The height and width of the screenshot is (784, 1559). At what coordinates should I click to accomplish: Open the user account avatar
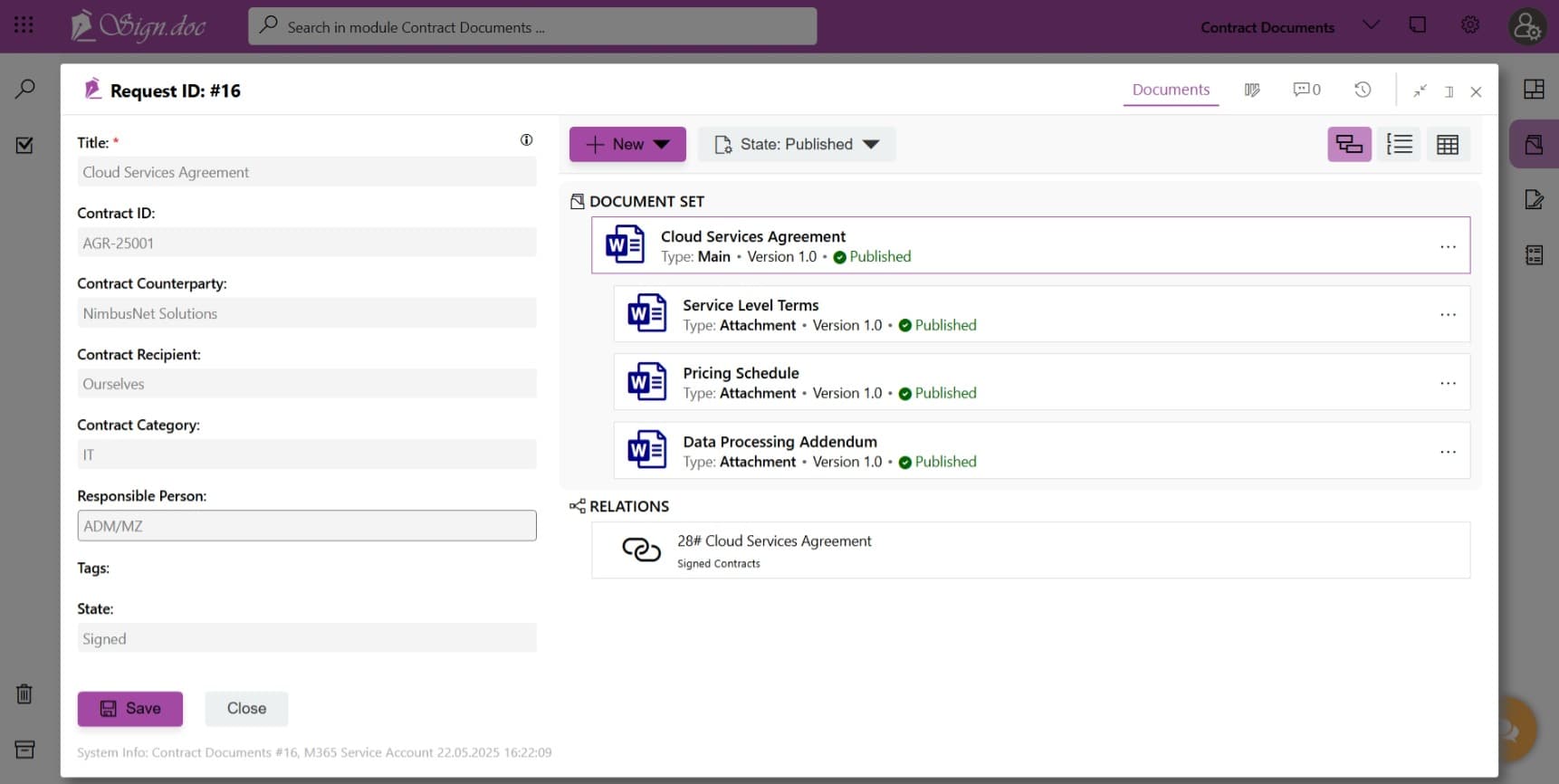coord(1526,26)
